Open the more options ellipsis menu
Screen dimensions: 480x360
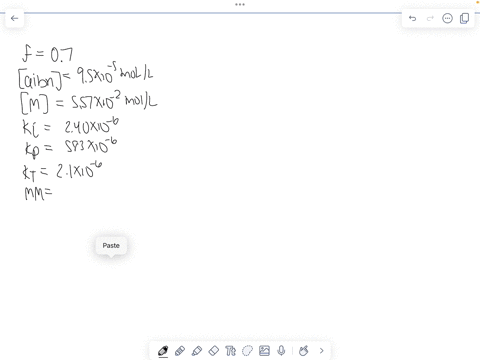[x=447, y=18]
